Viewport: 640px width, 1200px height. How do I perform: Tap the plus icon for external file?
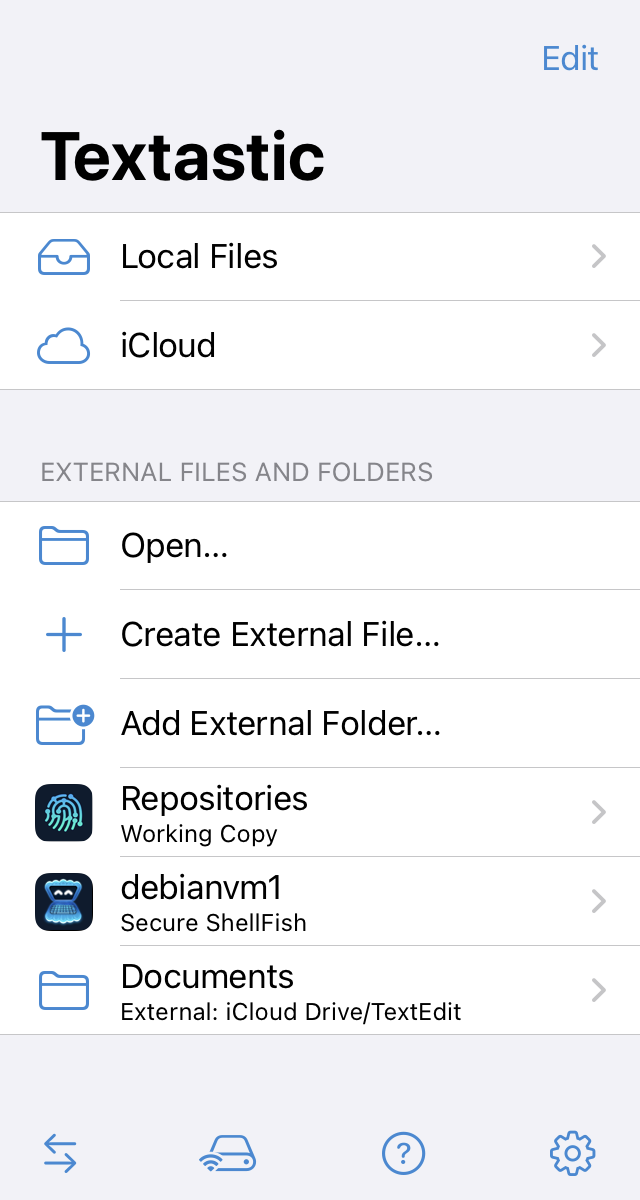(64, 635)
